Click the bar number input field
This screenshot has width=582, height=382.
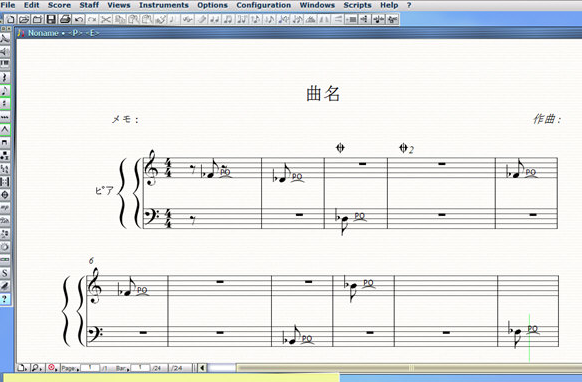pos(140,368)
